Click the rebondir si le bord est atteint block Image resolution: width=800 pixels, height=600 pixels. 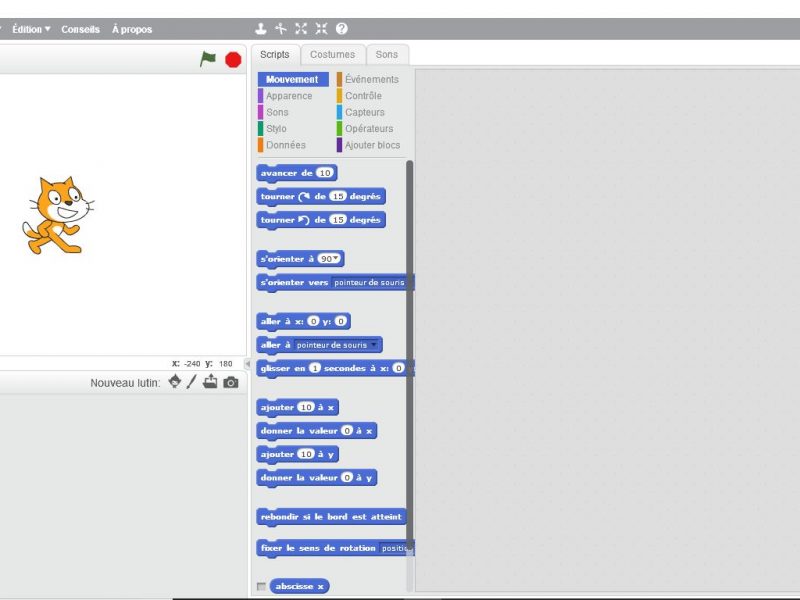[x=331, y=517]
